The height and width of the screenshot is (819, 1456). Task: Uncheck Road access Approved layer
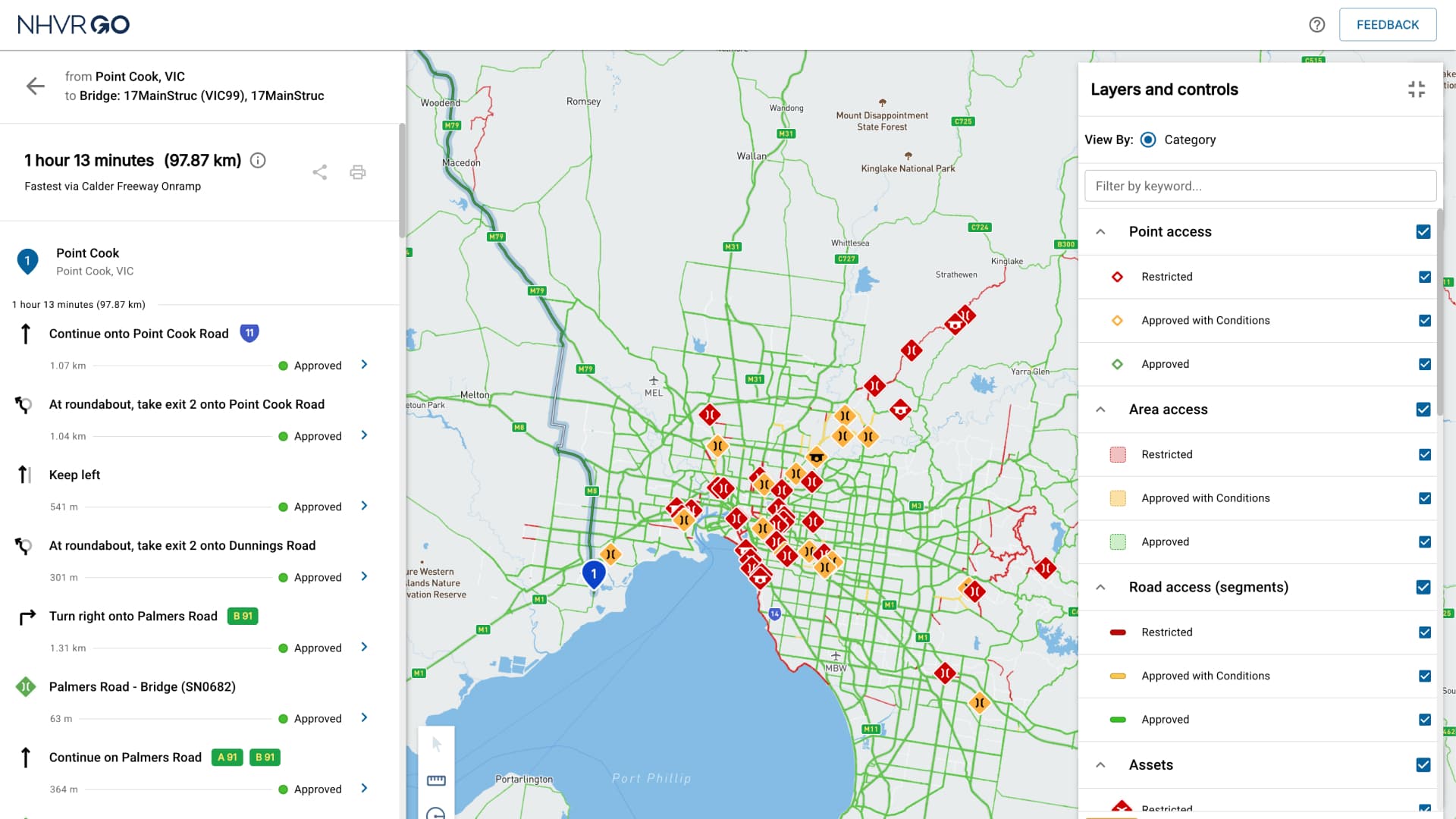1425,720
